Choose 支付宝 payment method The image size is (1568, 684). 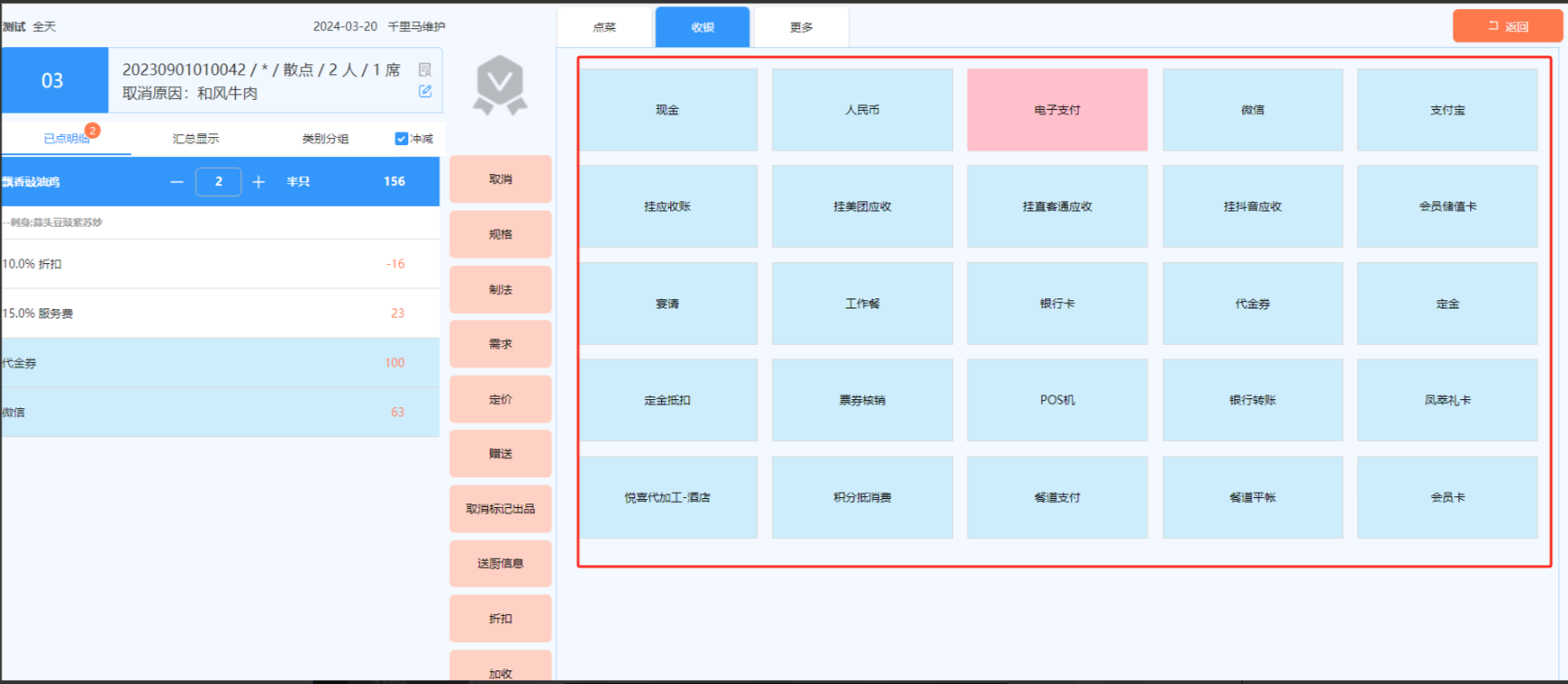coord(1446,110)
